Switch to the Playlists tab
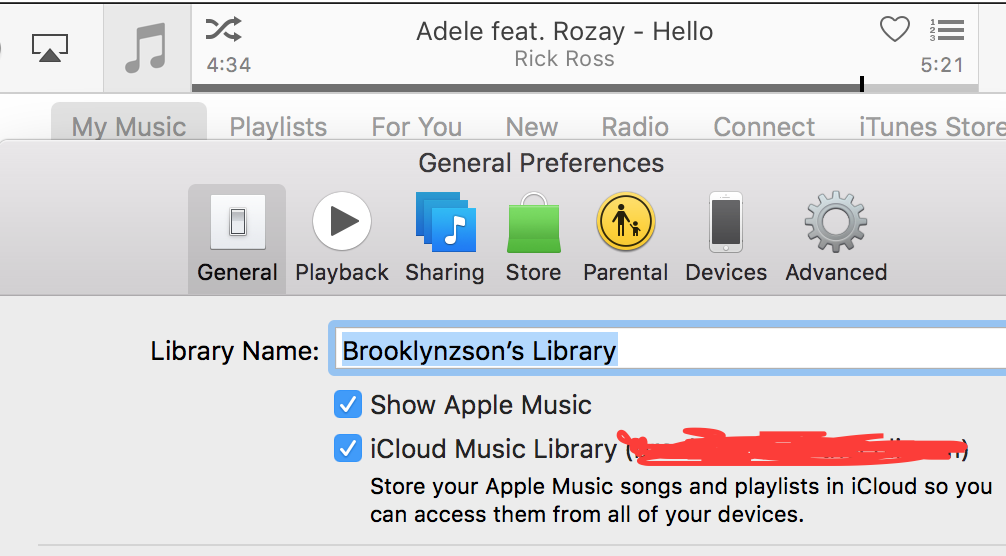The height and width of the screenshot is (556, 1006). pyautogui.click(x=278, y=127)
